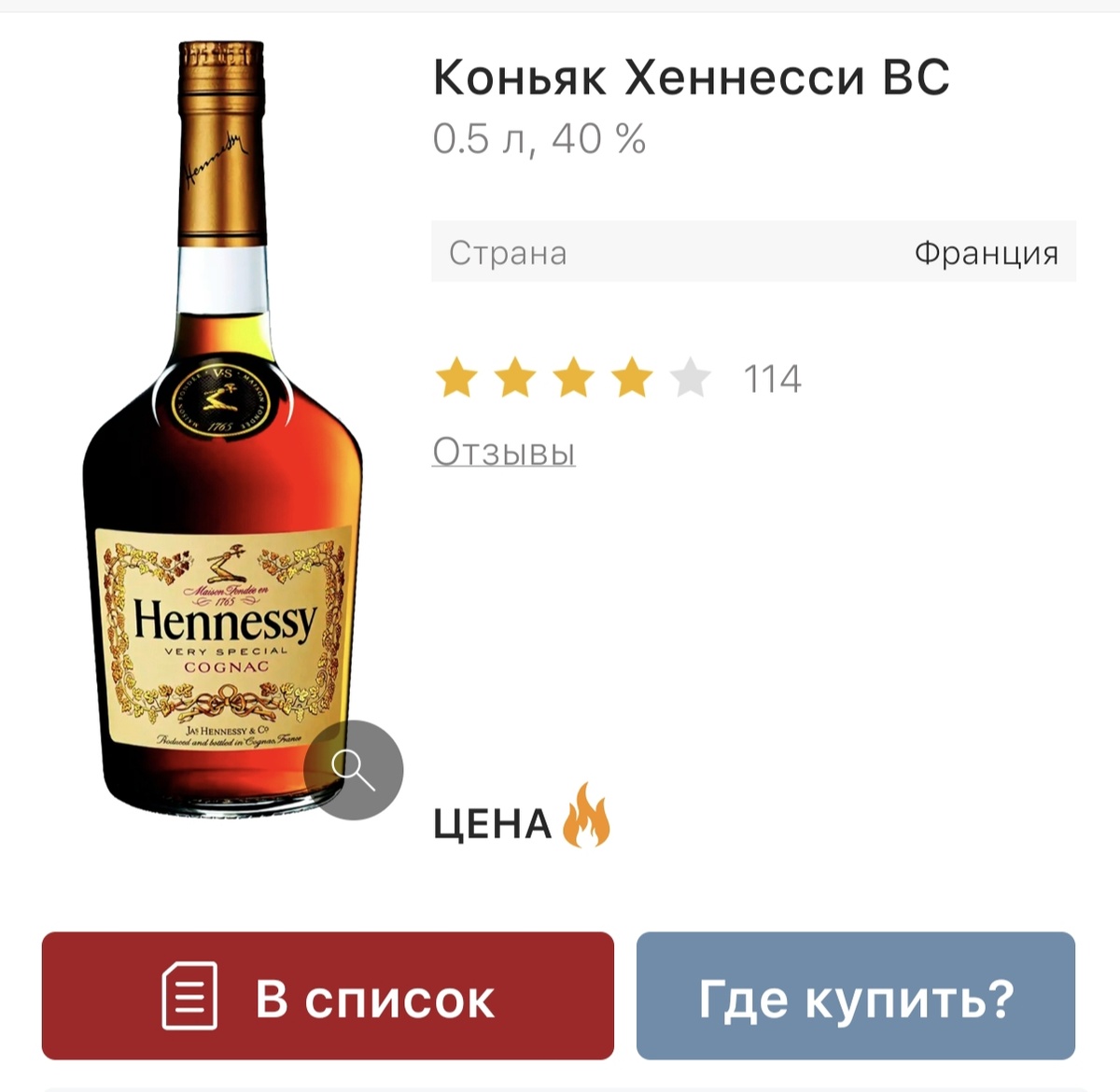Click the list document icon in В список
The height and width of the screenshot is (1092, 1120).
pyautogui.click(x=189, y=996)
